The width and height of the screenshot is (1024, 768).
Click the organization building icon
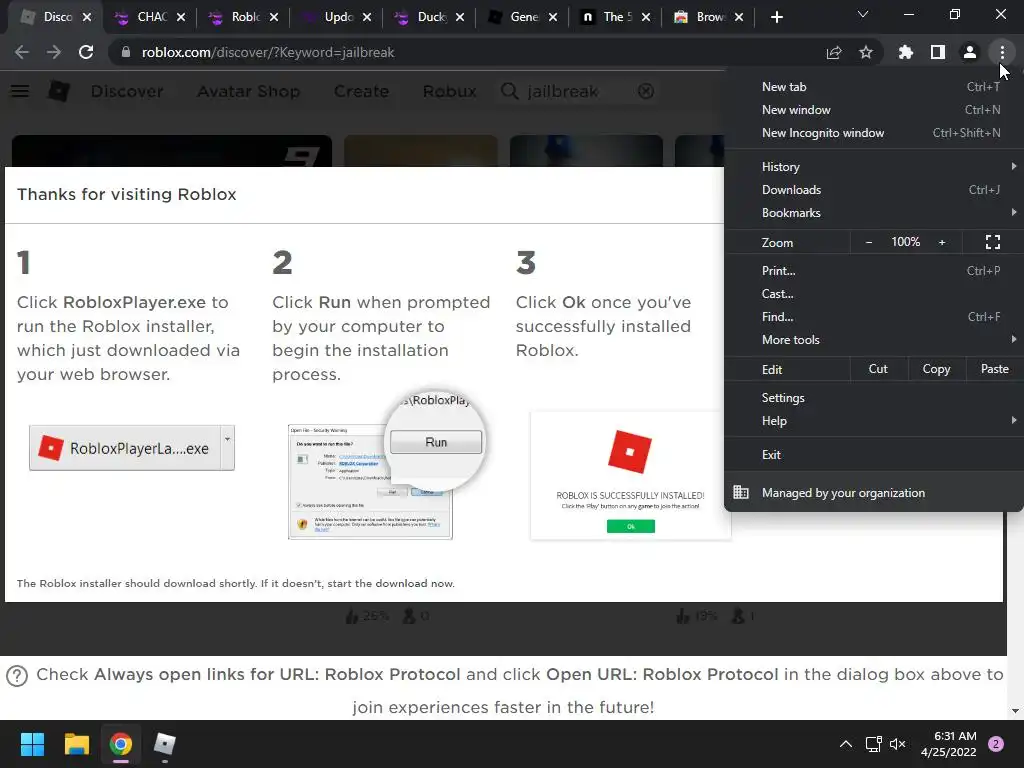[x=741, y=492]
